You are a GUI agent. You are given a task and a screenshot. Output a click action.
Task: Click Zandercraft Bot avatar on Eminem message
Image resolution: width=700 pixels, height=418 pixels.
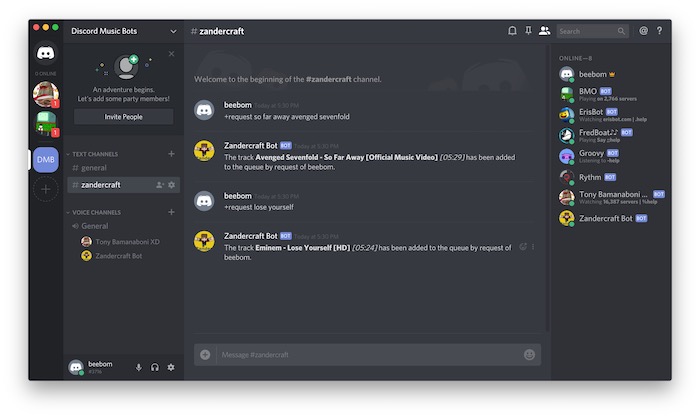pyautogui.click(x=204, y=241)
